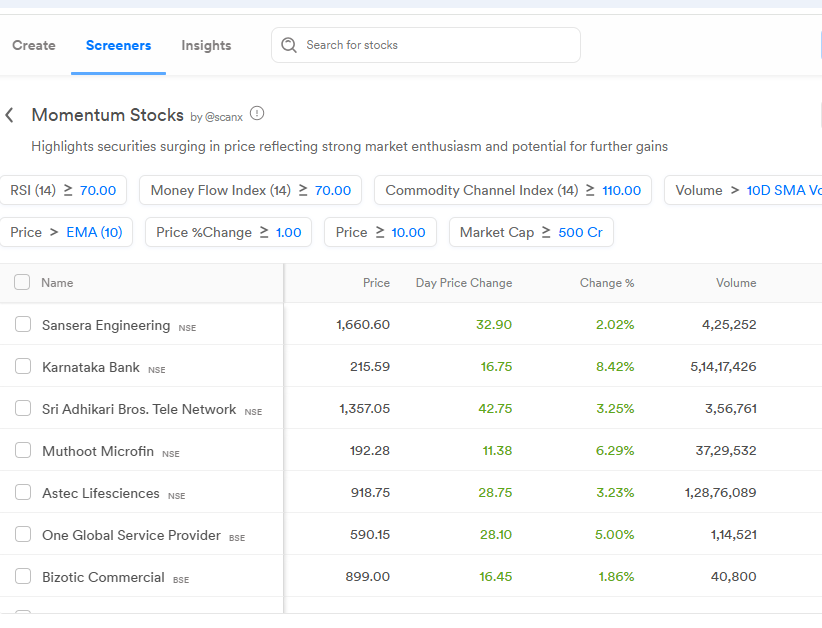The width and height of the screenshot is (822, 628).
Task: Sort the table by Change % column
Action: [606, 283]
